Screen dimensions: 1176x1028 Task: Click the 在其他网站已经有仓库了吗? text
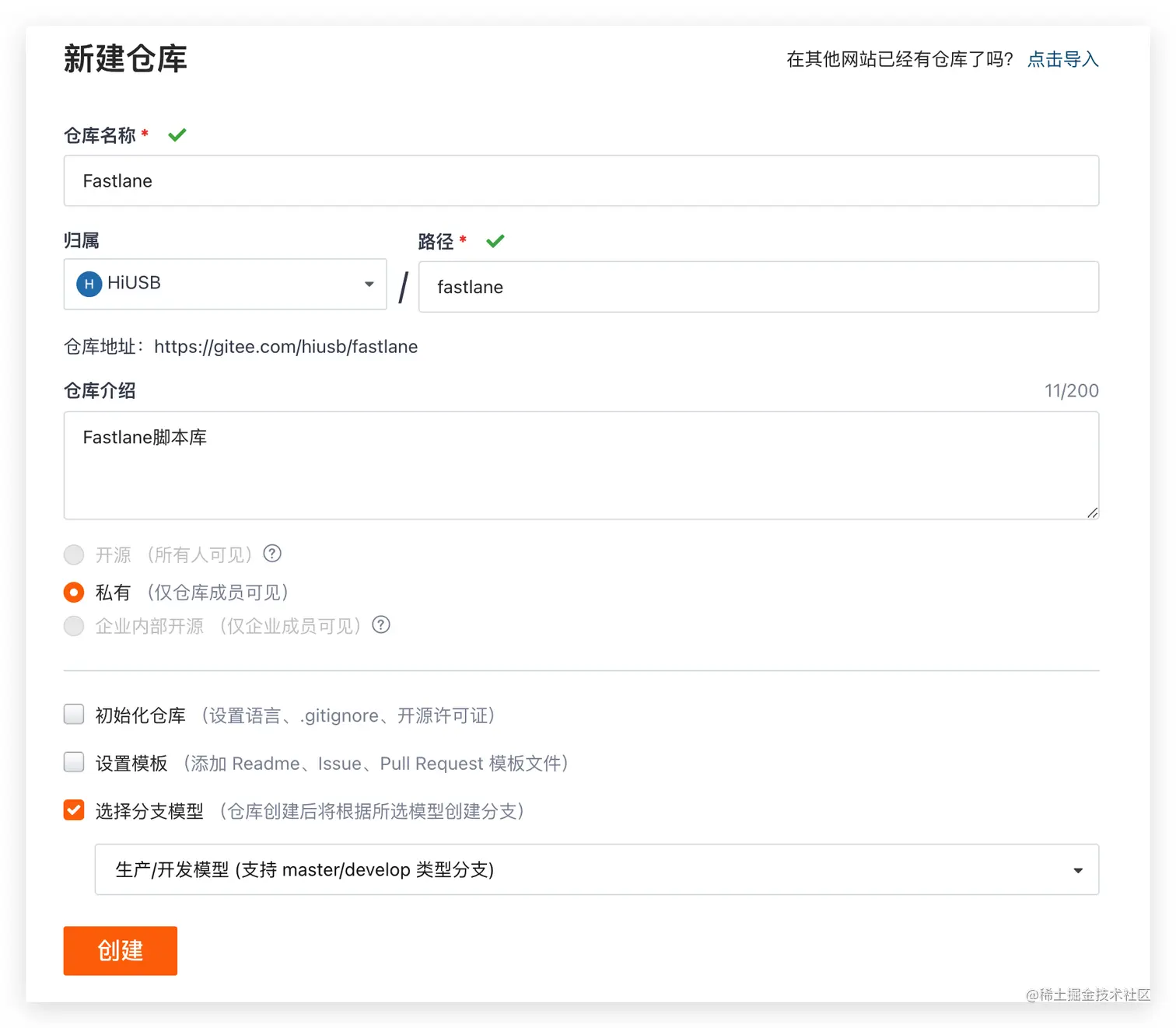pos(900,59)
